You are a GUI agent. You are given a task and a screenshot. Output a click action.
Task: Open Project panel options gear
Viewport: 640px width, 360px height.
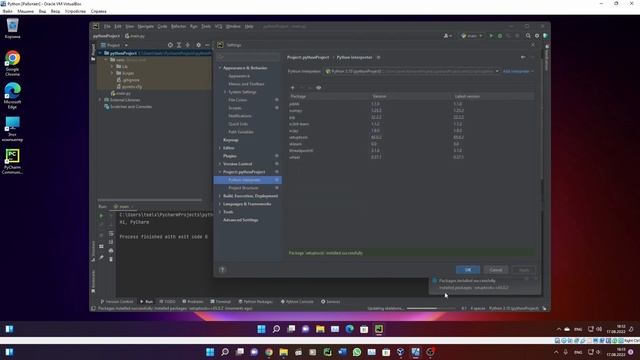click(x=198, y=45)
